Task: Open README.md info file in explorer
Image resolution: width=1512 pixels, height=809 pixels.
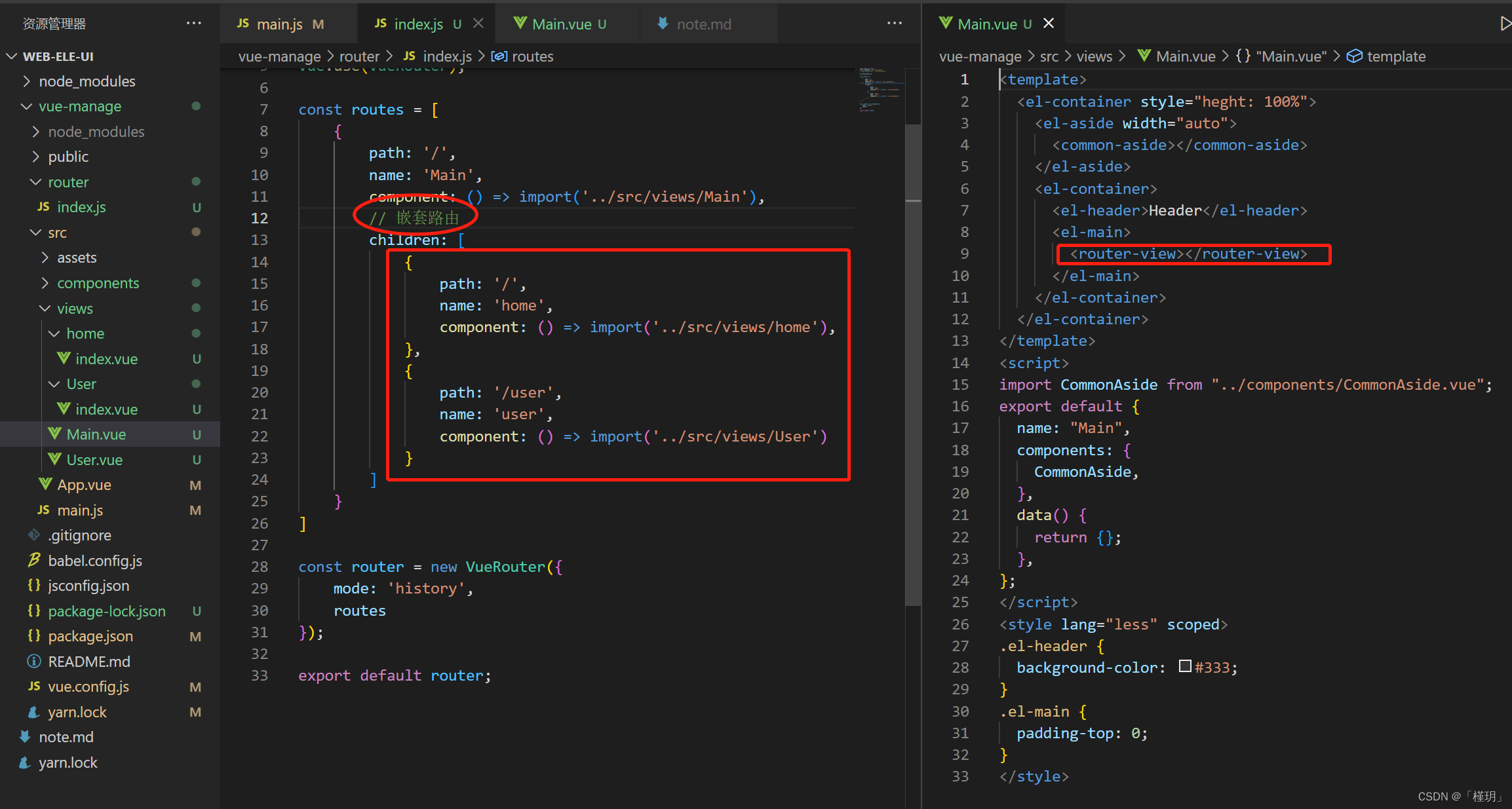Action: (x=88, y=662)
